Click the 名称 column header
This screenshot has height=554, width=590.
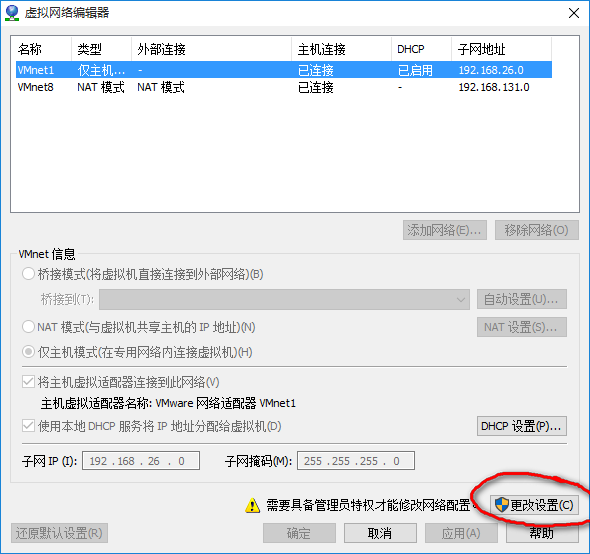pyautogui.click(x=44, y=49)
